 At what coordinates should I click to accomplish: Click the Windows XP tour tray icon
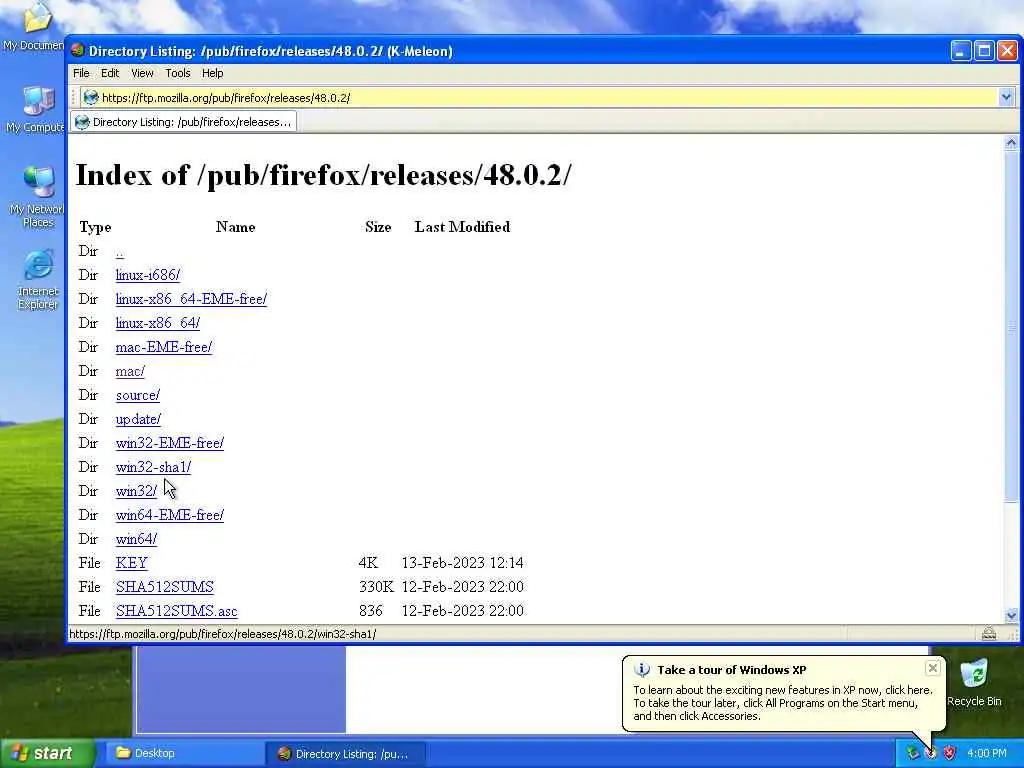tap(931, 753)
